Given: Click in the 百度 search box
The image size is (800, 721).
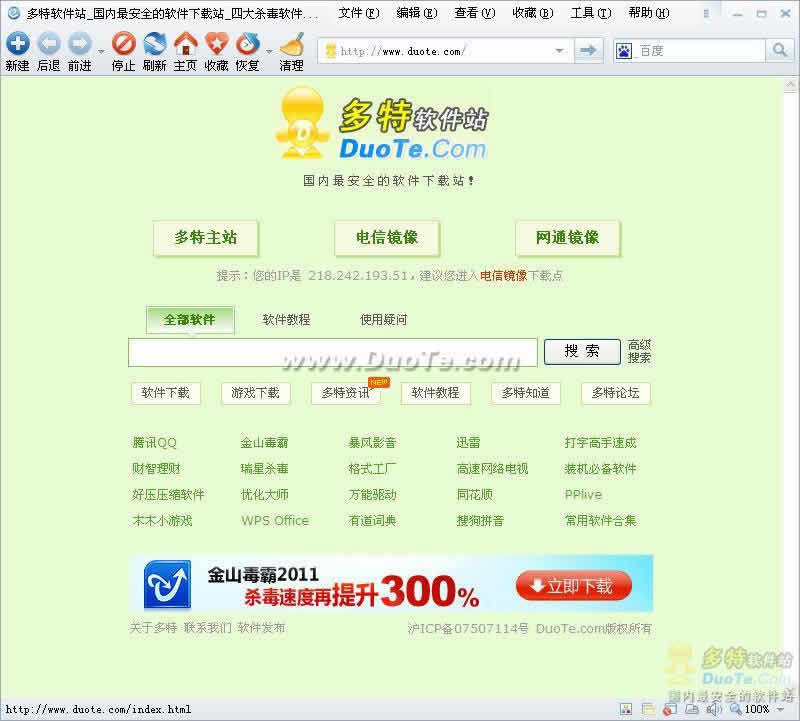Looking at the screenshot, I should click(x=699, y=51).
